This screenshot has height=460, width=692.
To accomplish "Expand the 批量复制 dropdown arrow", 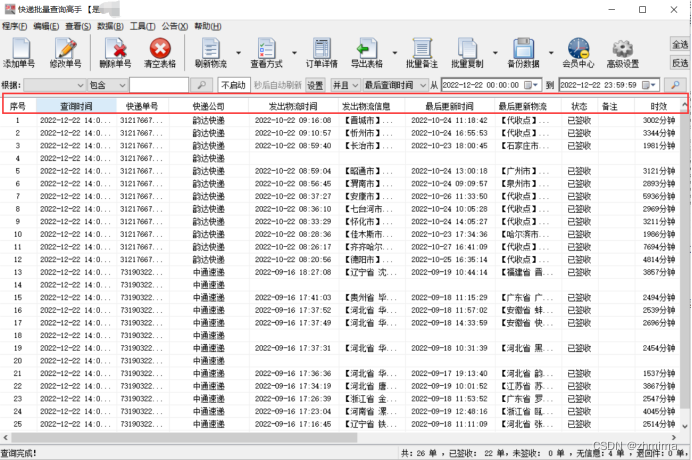I will [495, 53].
